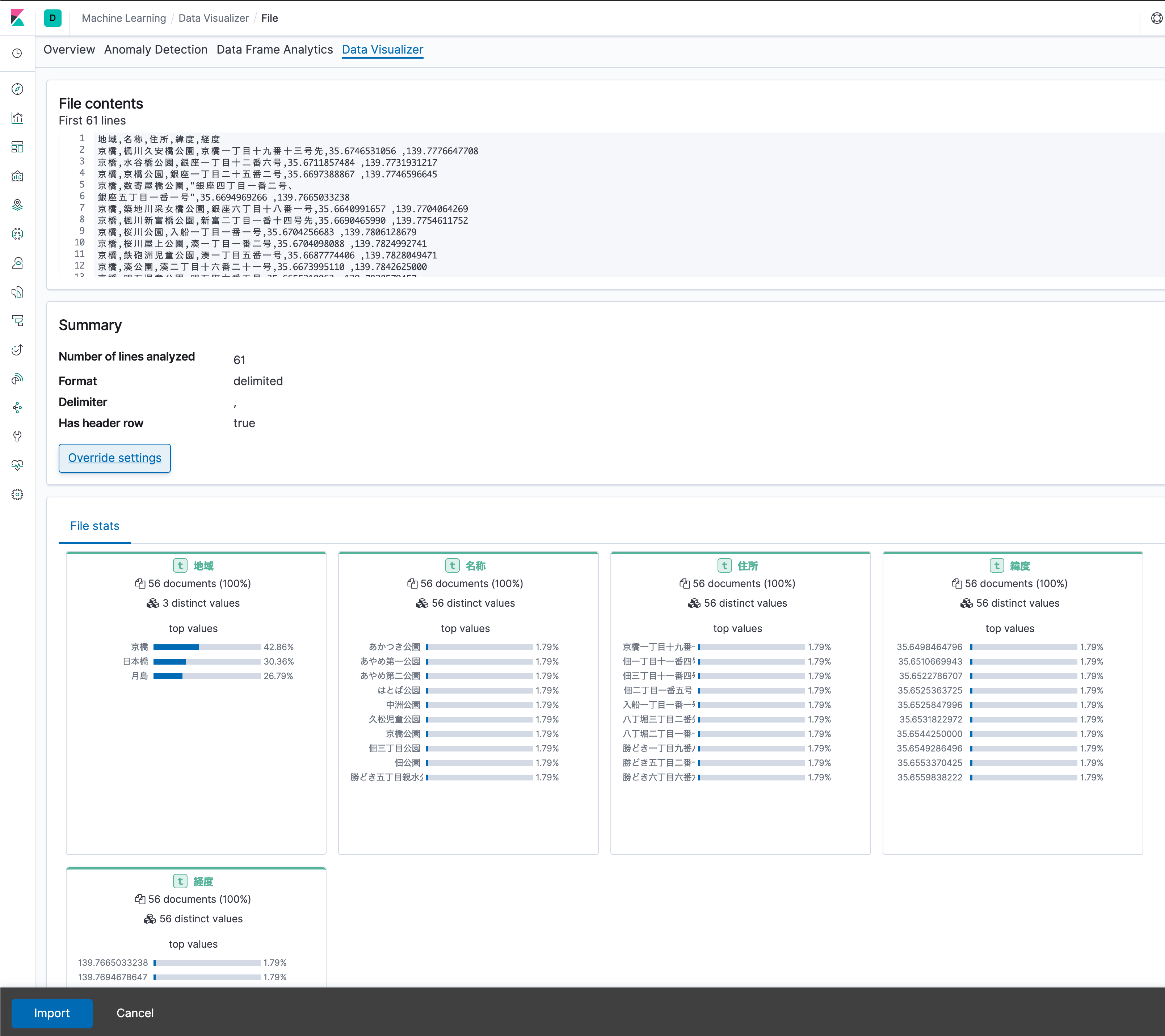Open the Canvas icon in sidebar
This screenshot has height=1036, width=1165.
(x=17, y=176)
